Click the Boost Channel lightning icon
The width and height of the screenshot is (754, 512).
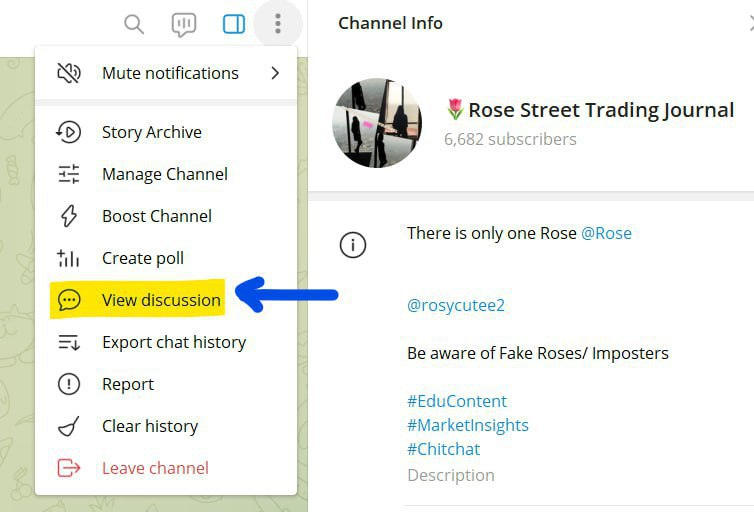(x=69, y=216)
